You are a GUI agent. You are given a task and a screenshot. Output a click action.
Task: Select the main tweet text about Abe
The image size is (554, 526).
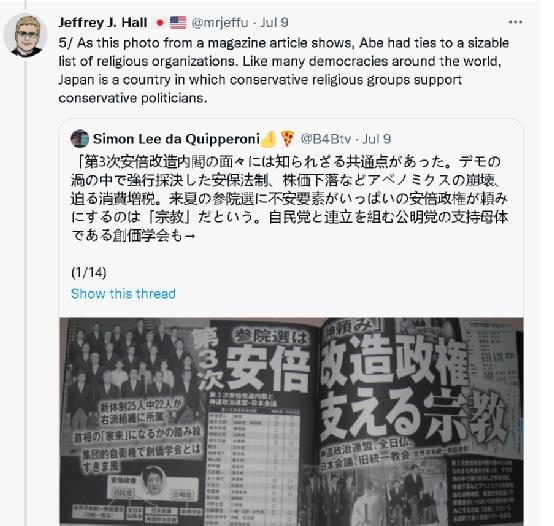284,70
